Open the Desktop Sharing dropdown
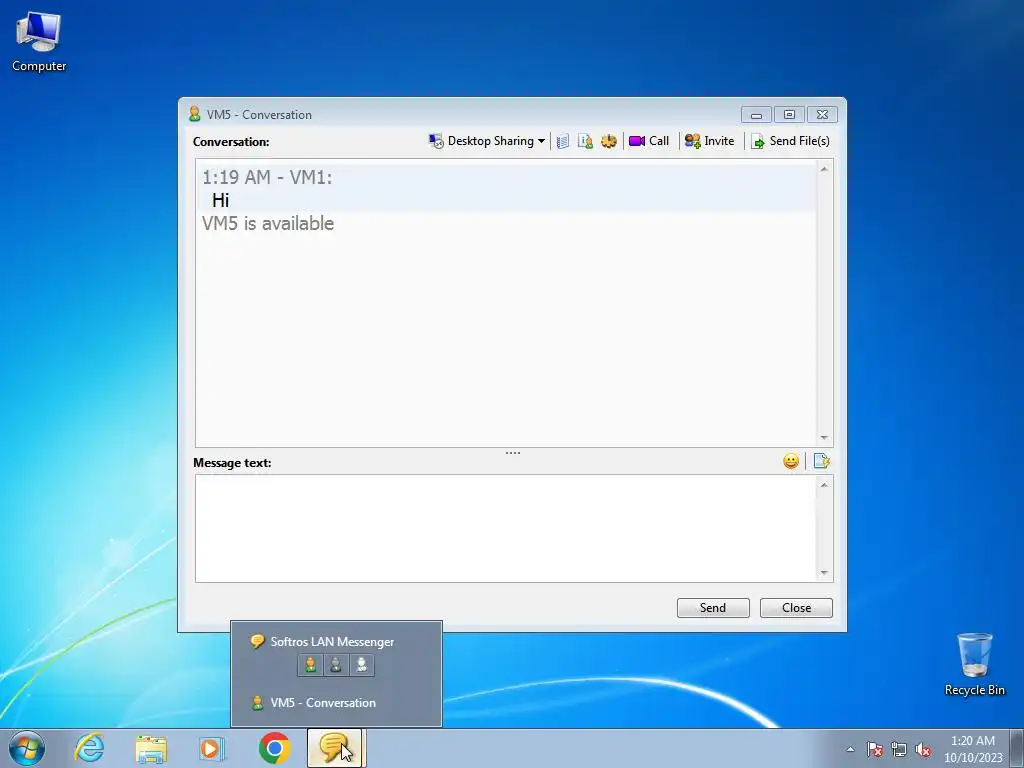The image size is (1024, 768). pyautogui.click(x=487, y=141)
